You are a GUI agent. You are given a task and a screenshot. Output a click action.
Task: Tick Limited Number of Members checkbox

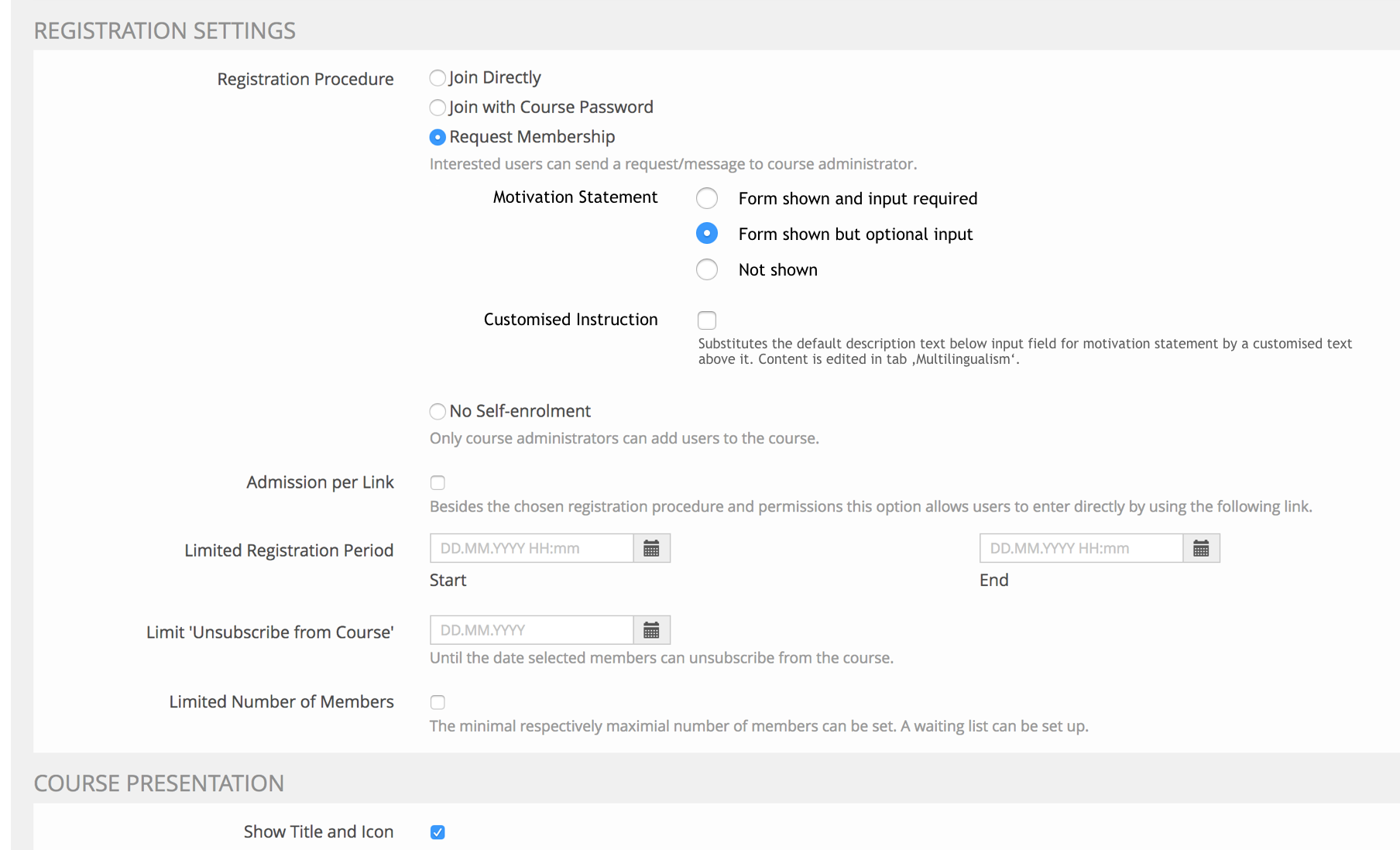pyautogui.click(x=437, y=702)
